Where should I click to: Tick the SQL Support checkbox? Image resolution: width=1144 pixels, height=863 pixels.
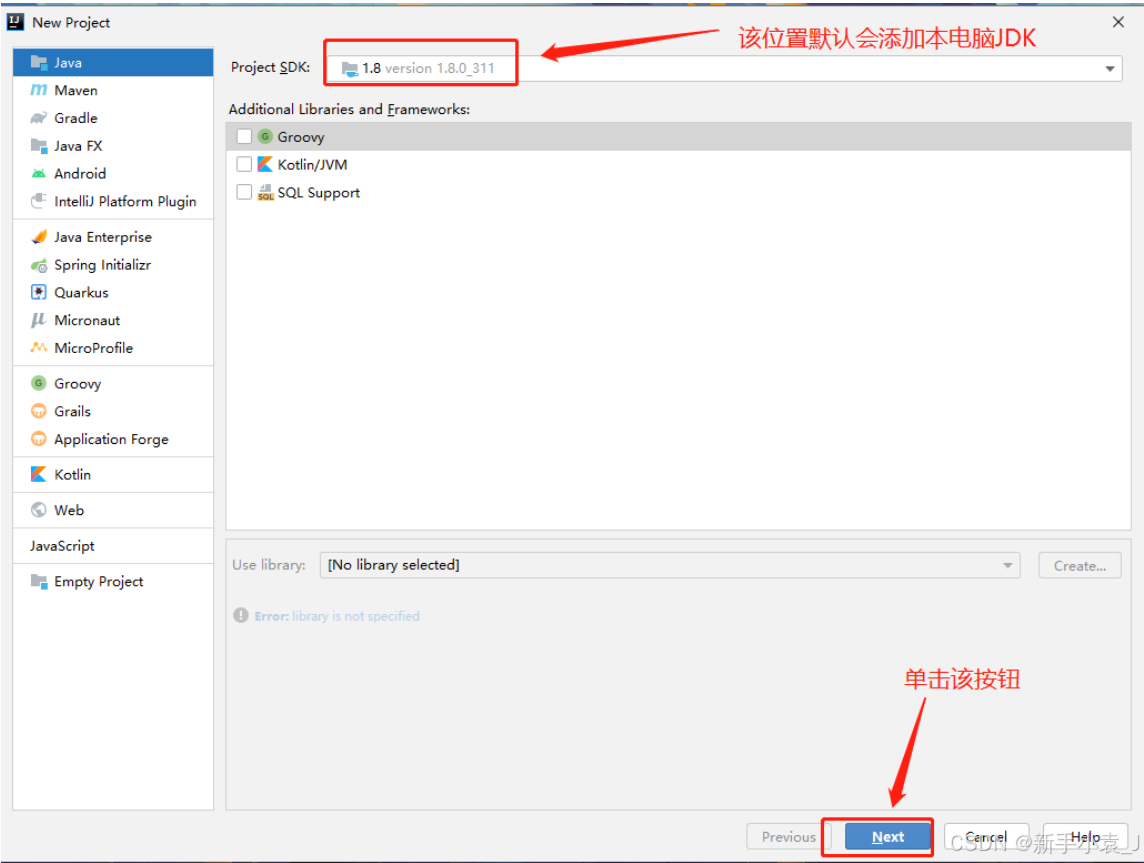244,192
